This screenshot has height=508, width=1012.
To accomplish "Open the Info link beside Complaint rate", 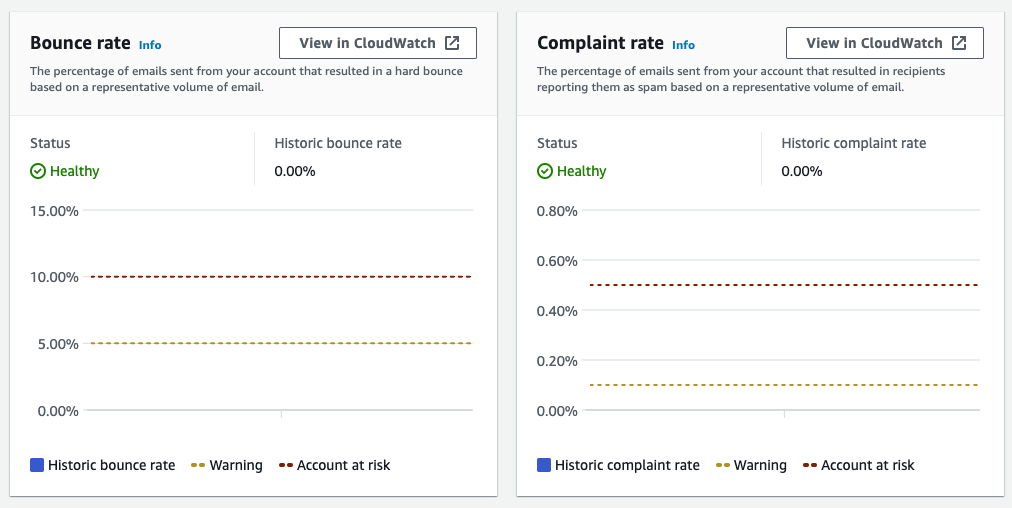I will 683,45.
